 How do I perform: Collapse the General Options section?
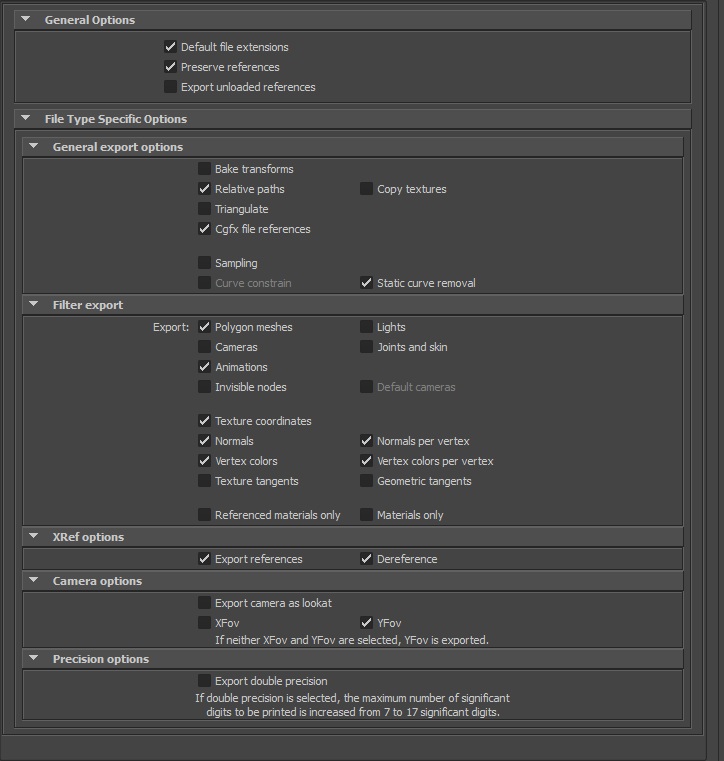tap(25, 20)
